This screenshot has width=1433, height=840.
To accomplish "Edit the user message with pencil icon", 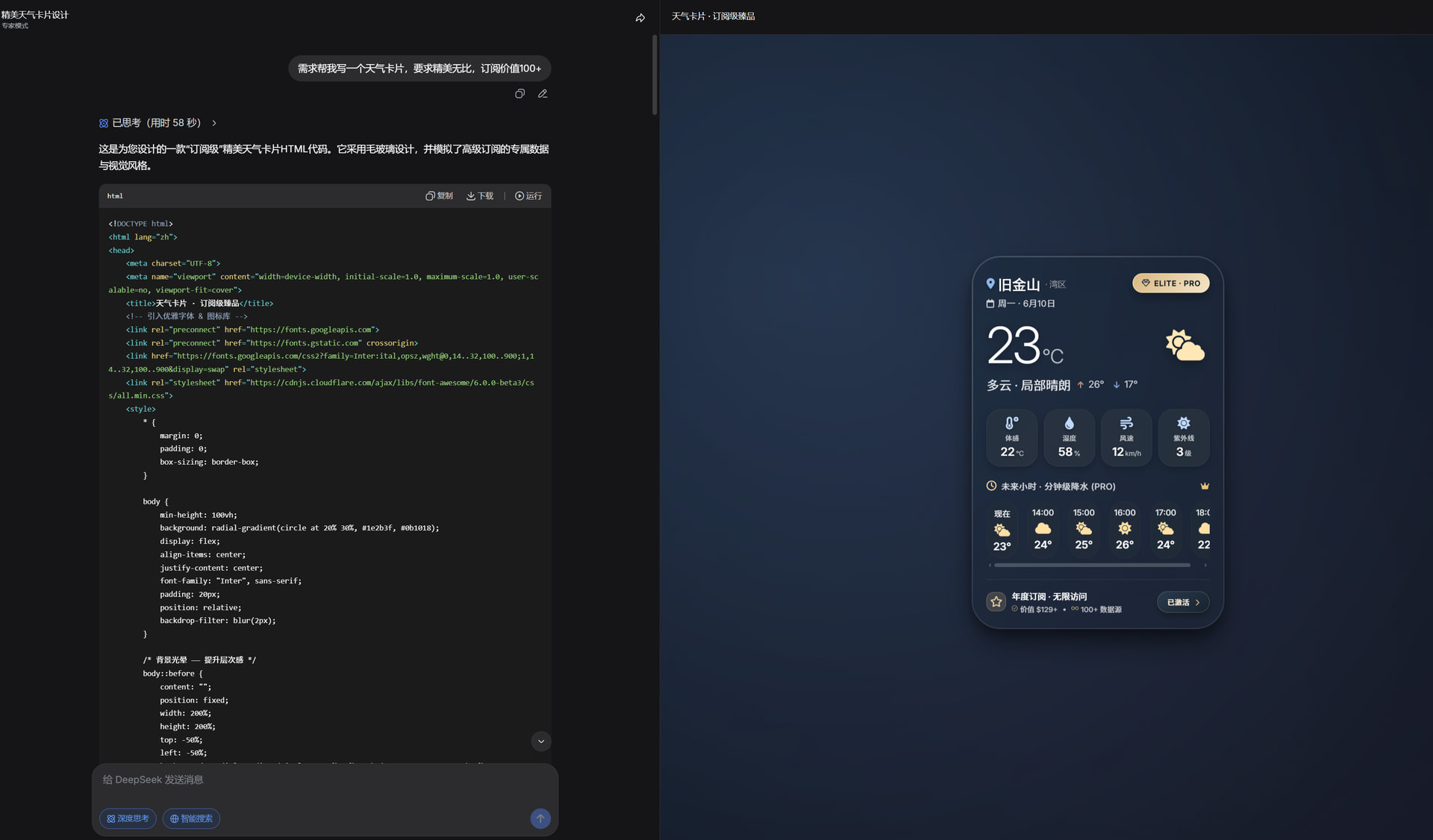I will click(543, 93).
